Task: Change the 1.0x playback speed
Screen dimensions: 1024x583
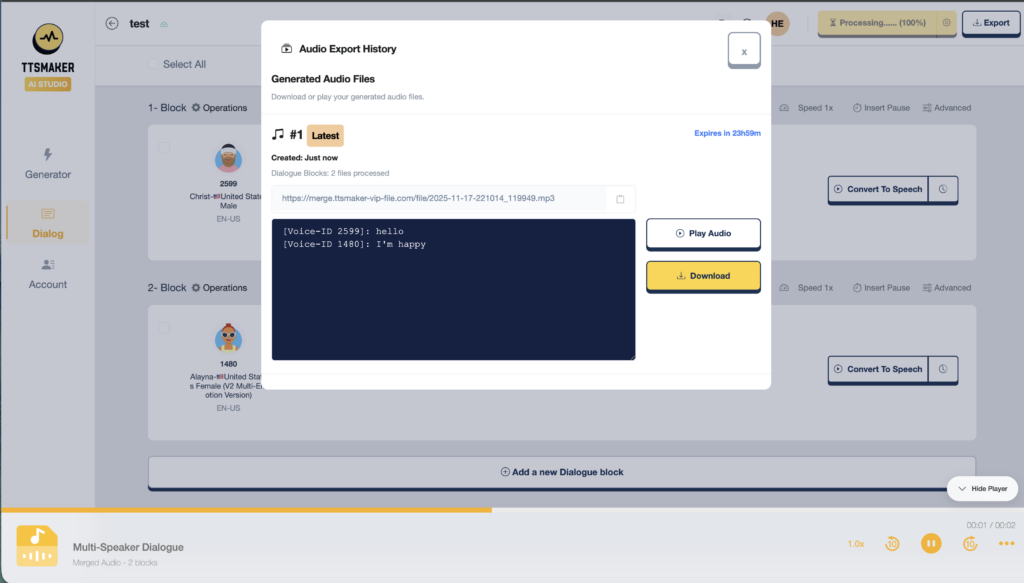Action: 856,544
